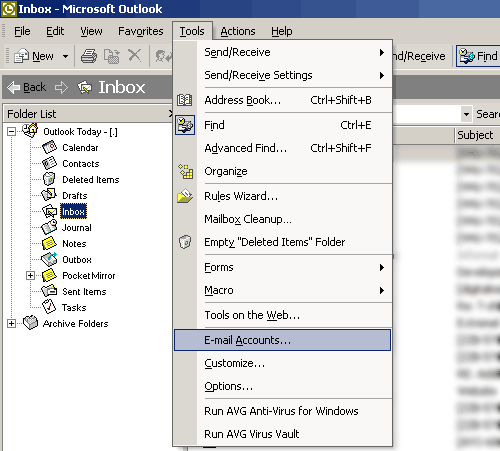Open the Send/Receive Settings submenu

pyautogui.click(x=282, y=75)
